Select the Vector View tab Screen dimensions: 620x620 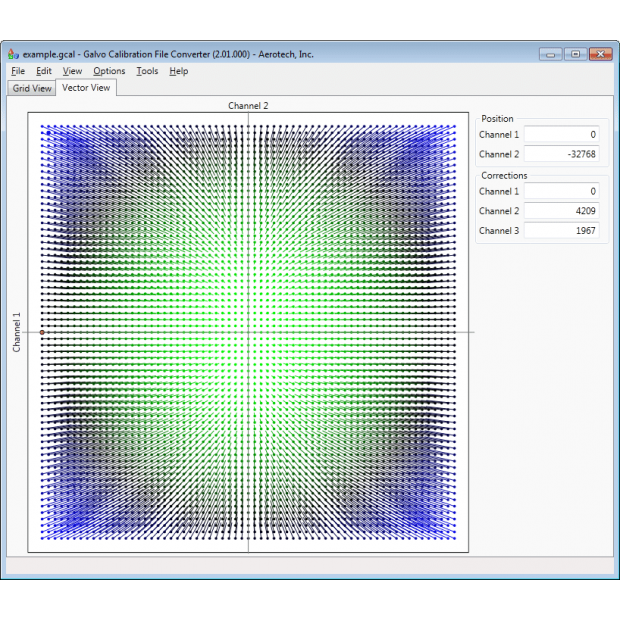pyautogui.click(x=86, y=88)
